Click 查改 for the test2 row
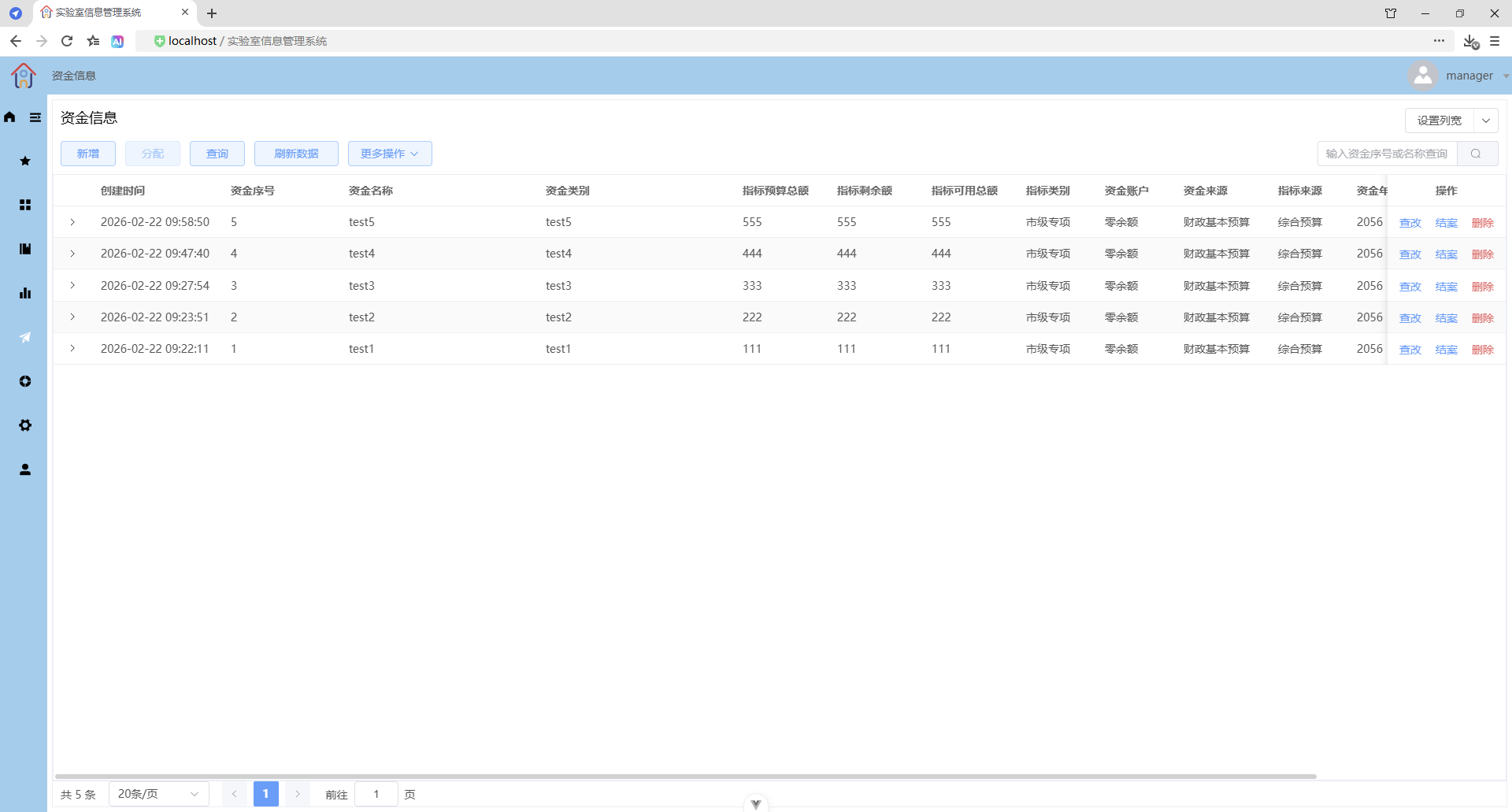This screenshot has width=1512, height=812. (x=1410, y=318)
